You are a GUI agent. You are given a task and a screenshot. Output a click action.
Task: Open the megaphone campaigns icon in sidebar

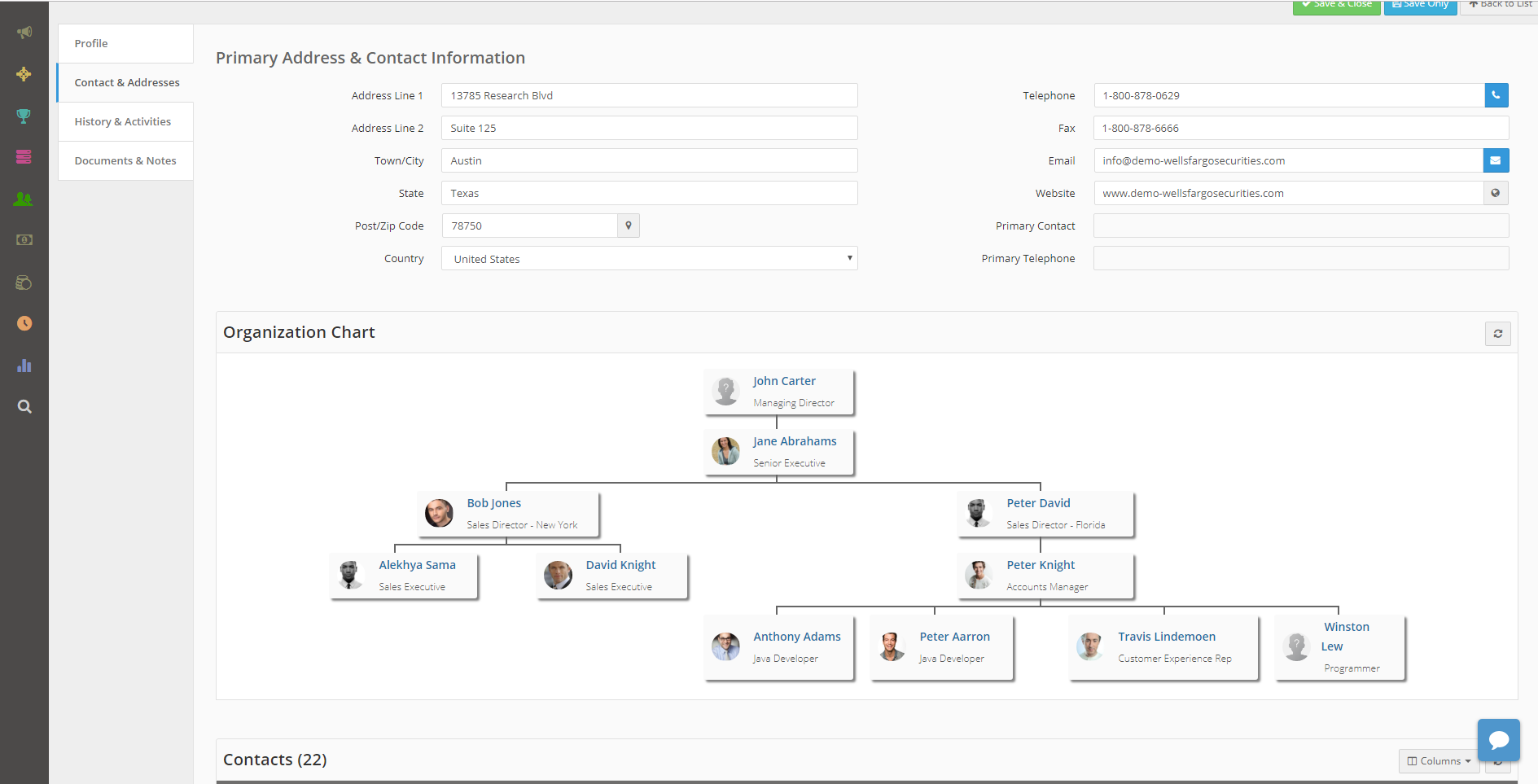(x=24, y=33)
